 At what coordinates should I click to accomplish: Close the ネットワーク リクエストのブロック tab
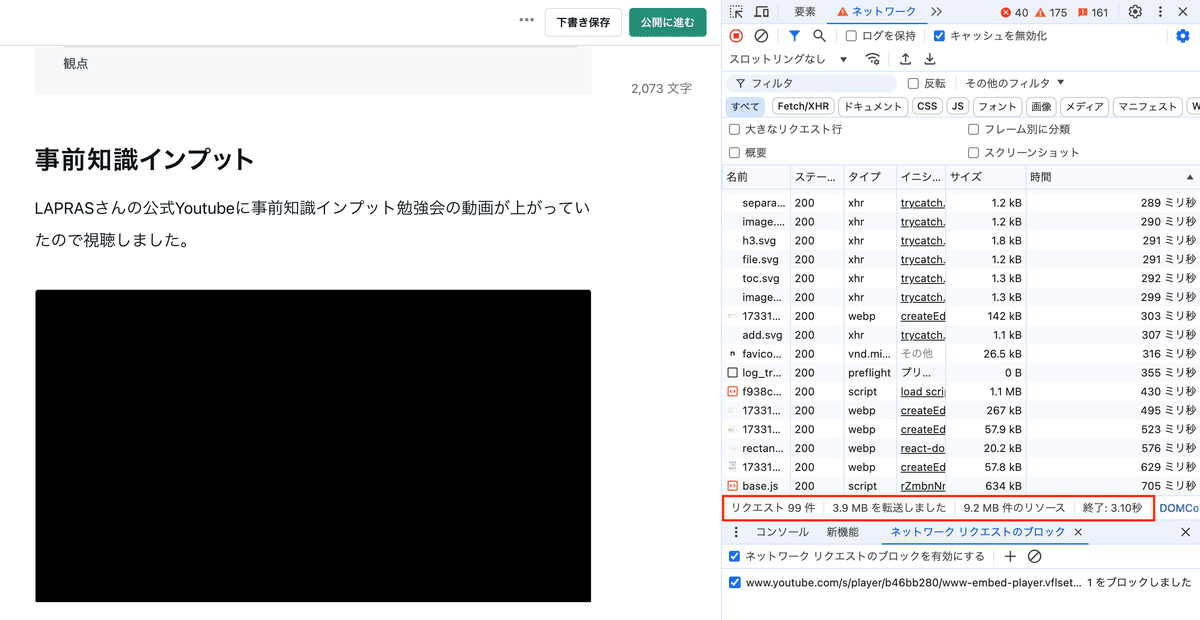pos(1078,532)
